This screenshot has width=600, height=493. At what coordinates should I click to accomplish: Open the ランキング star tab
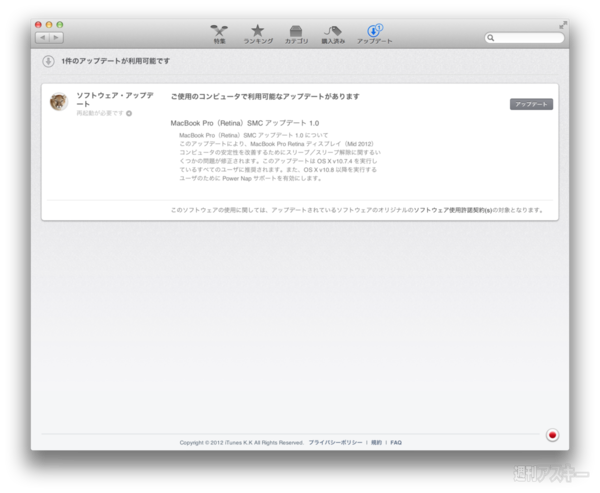pyautogui.click(x=258, y=34)
